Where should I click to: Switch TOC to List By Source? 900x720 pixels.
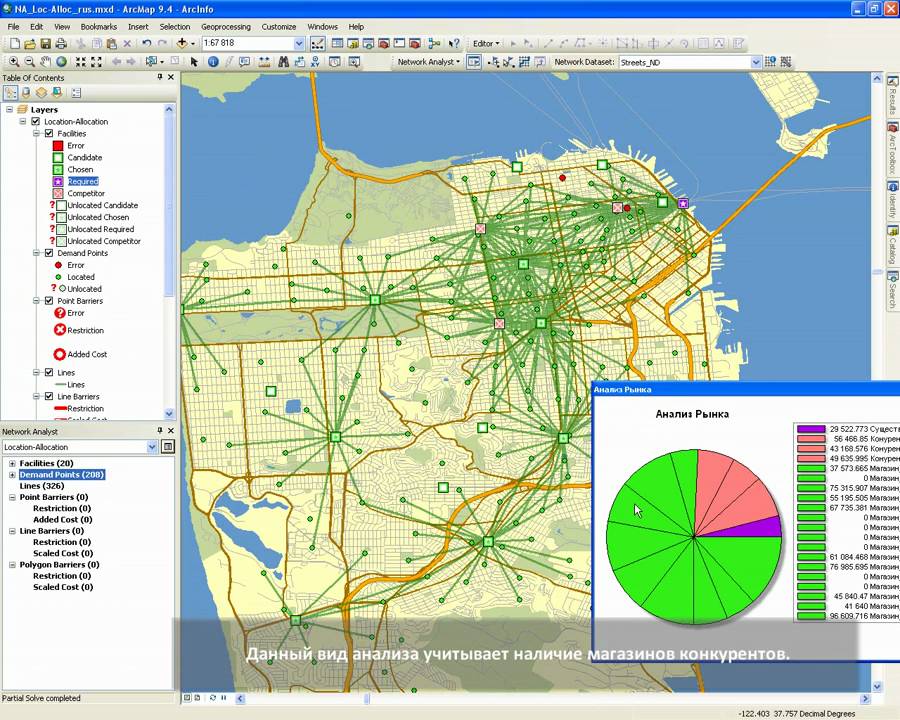(26, 92)
